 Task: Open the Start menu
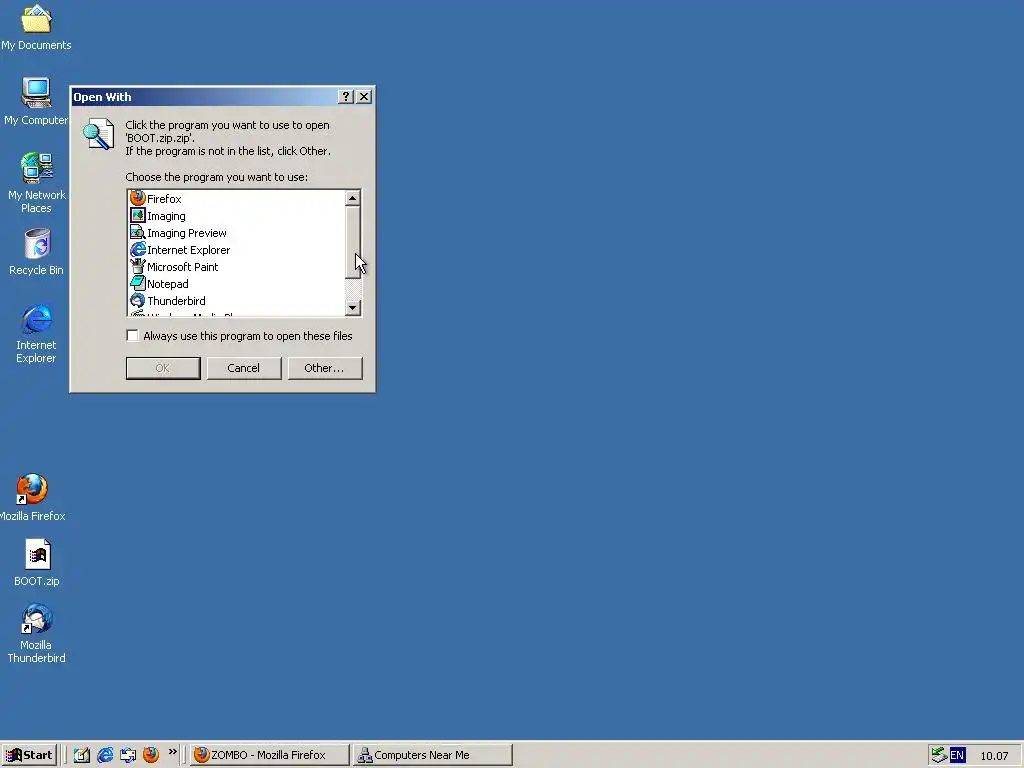[x=29, y=755]
